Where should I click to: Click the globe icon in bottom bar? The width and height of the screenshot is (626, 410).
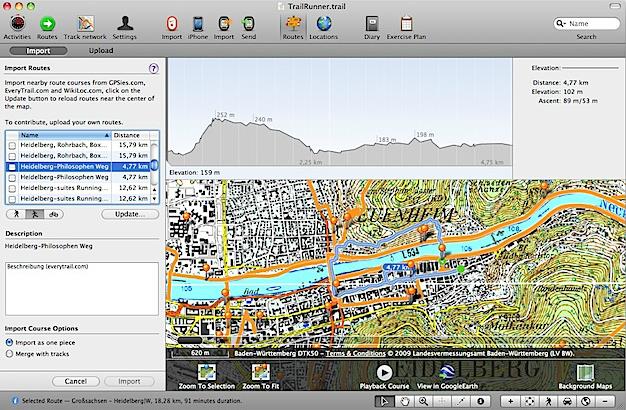(586, 401)
